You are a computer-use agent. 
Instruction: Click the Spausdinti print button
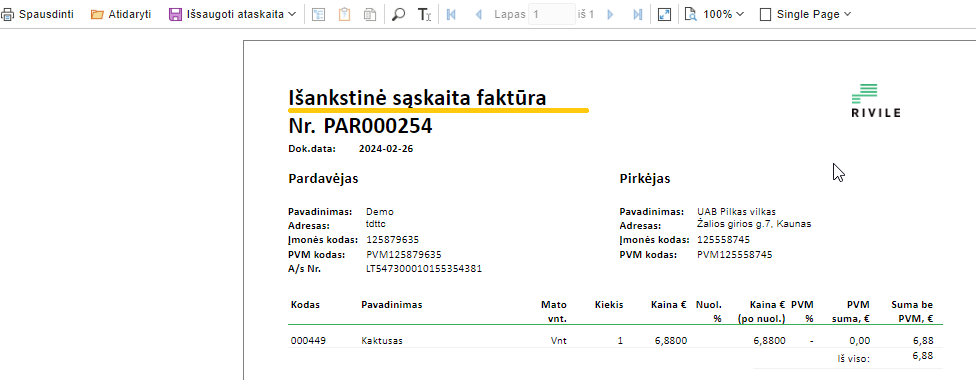pyautogui.click(x=38, y=14)
